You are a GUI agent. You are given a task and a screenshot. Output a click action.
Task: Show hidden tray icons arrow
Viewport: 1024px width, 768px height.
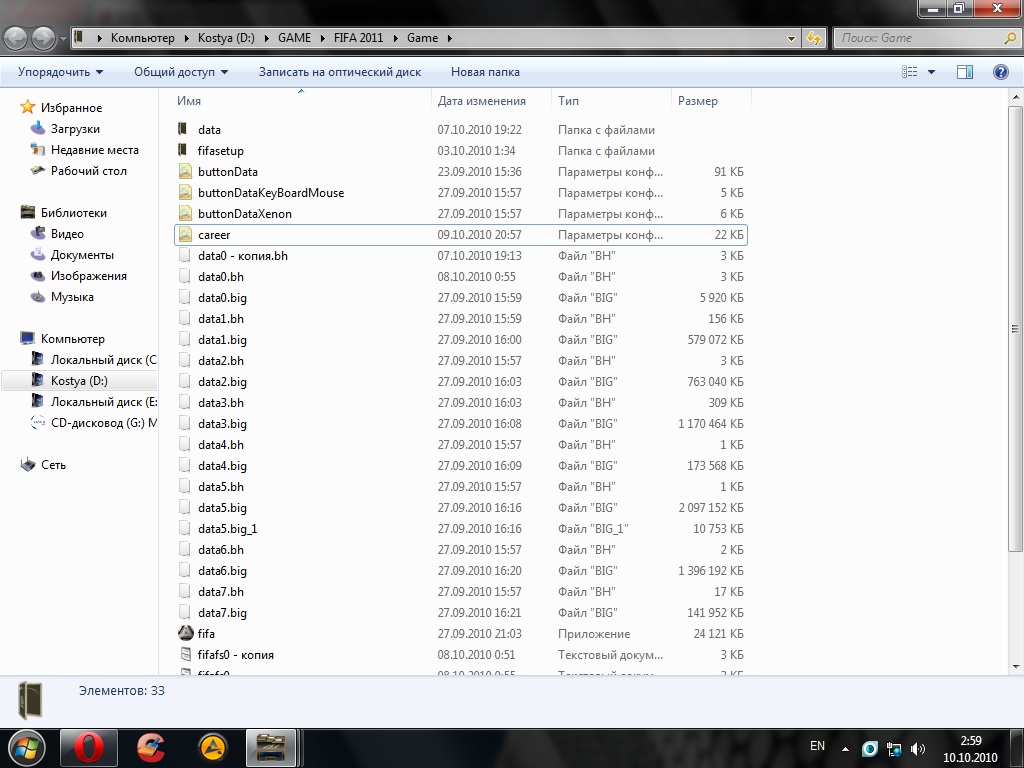pyautogui.click(x=845, y=749)
